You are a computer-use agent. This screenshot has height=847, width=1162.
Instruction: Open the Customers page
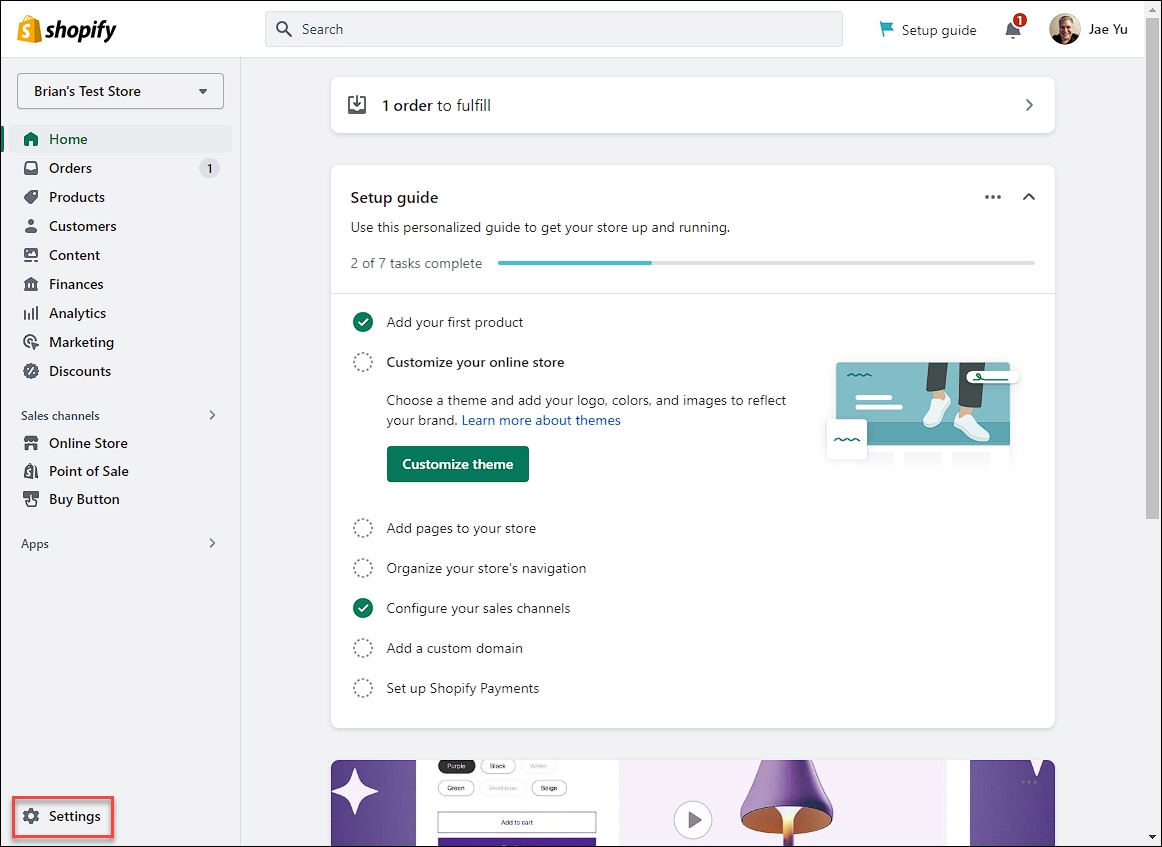tap(83, 226)
